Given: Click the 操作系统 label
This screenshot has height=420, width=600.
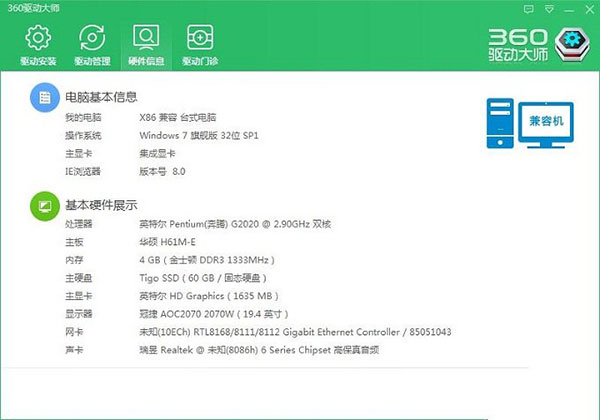Looking at the screenshot, I should [x=83, y=135].
